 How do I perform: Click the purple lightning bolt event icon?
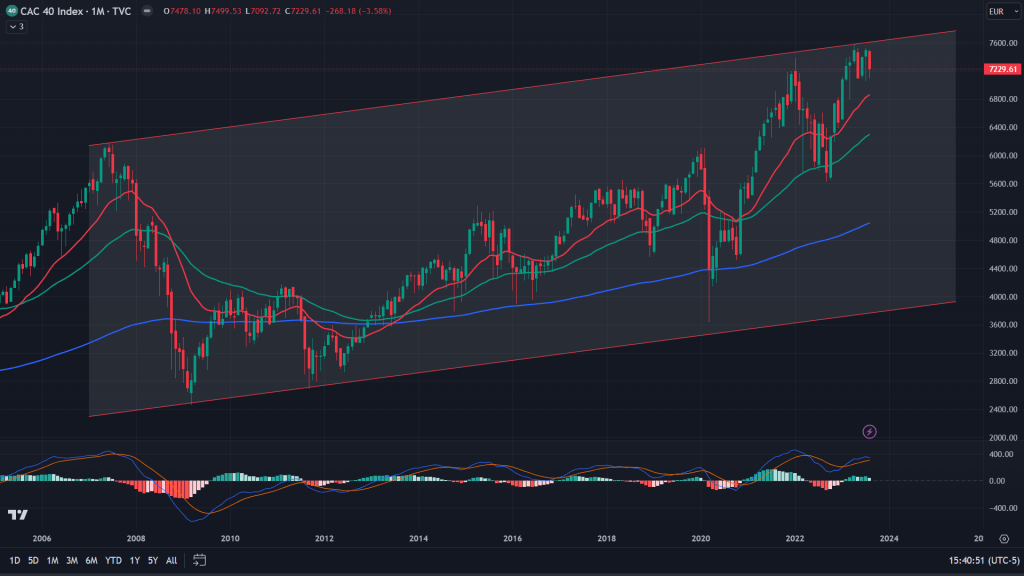pyautogui.click(x=870, y=432)
